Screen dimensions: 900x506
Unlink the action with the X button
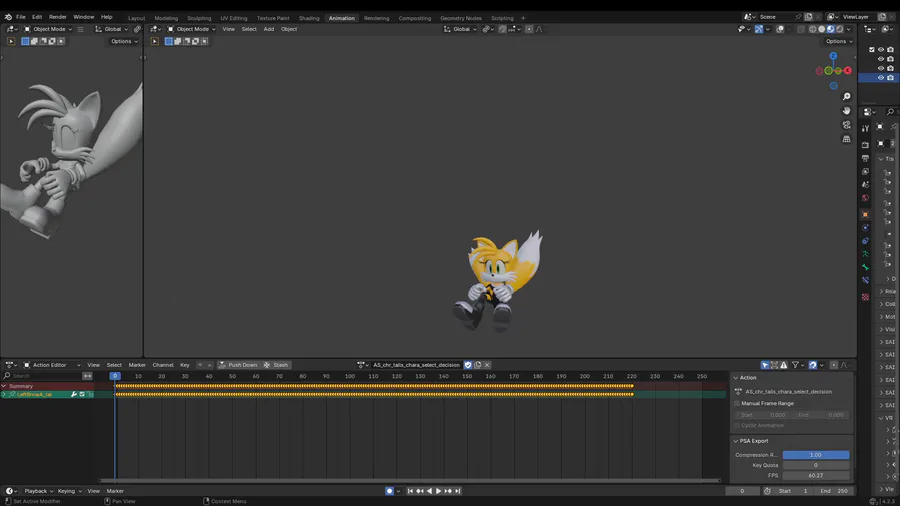pyautogui.click(x=487, y=365)
